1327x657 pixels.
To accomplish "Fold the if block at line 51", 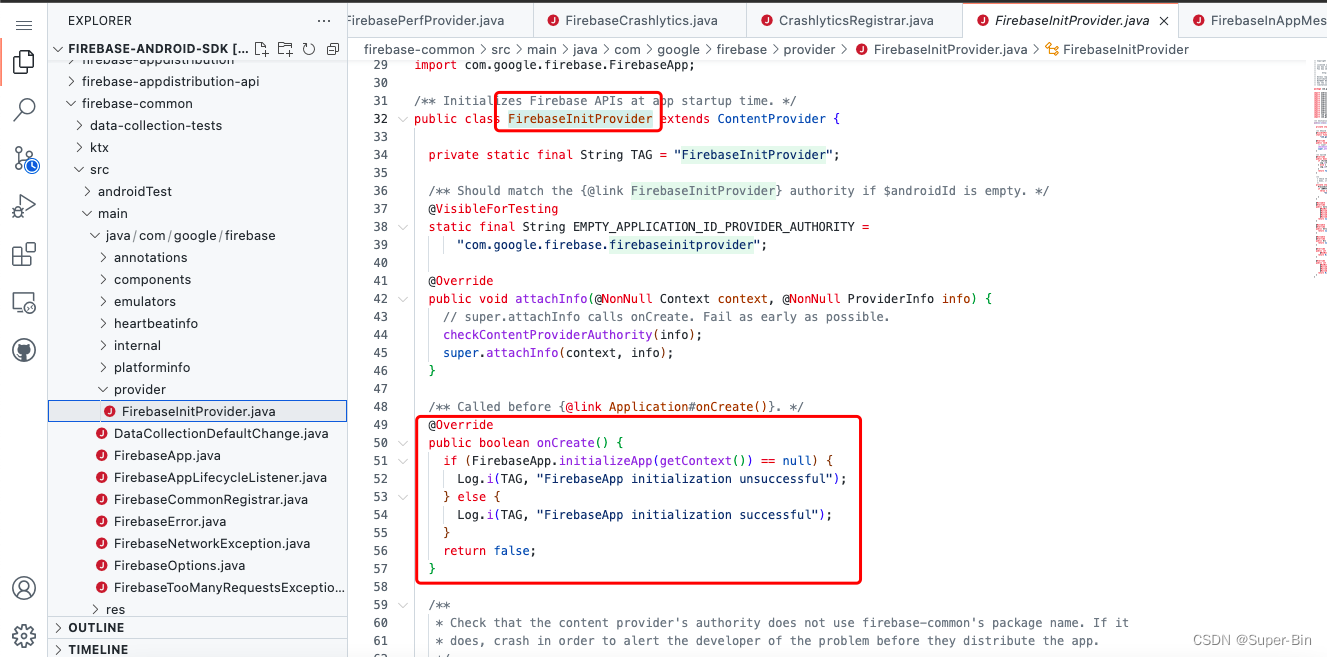I will (403, 461).
